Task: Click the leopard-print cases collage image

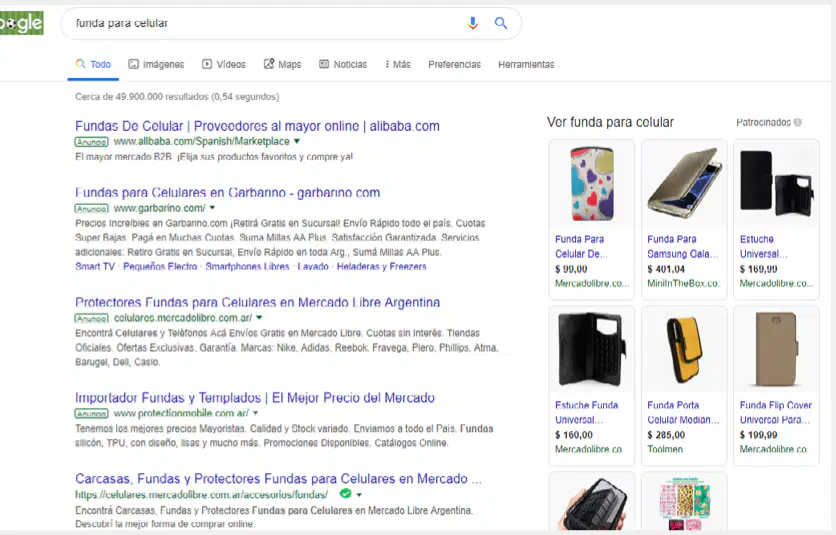Action: pyautogui.click(x=685, y=502)
